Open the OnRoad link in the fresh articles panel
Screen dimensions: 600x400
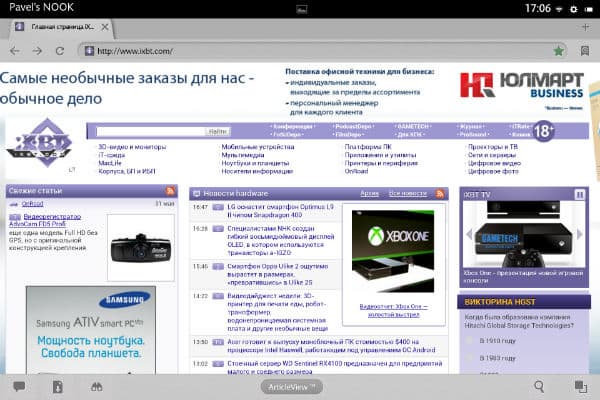(32, 204)
